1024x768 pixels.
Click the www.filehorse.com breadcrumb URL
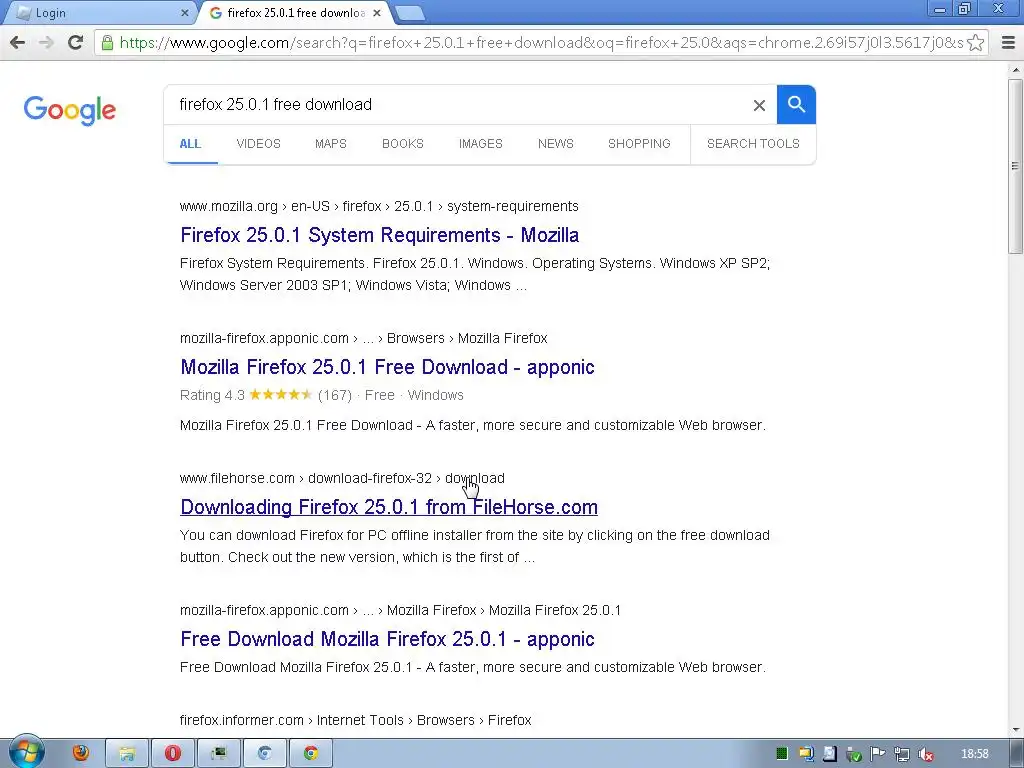pos(342,478)
